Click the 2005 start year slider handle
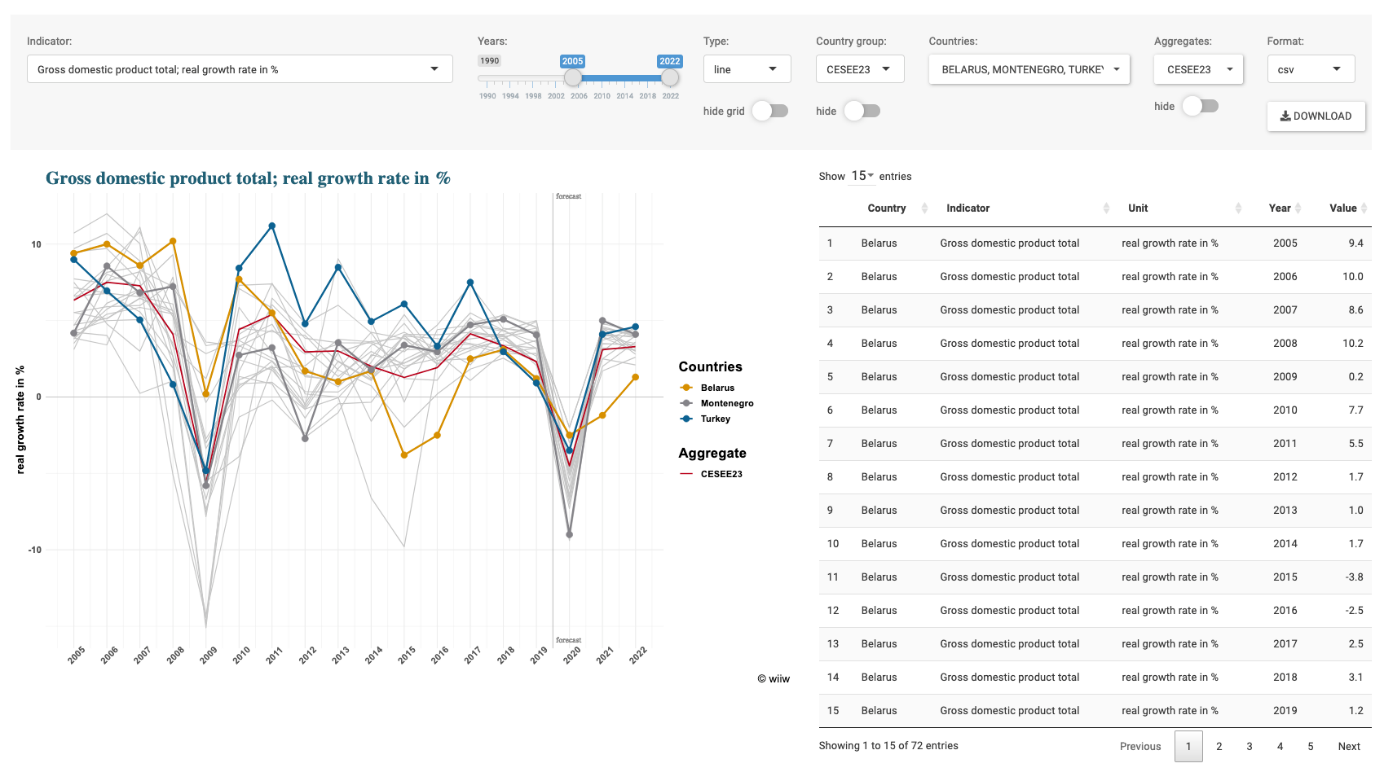 (573, 78)
